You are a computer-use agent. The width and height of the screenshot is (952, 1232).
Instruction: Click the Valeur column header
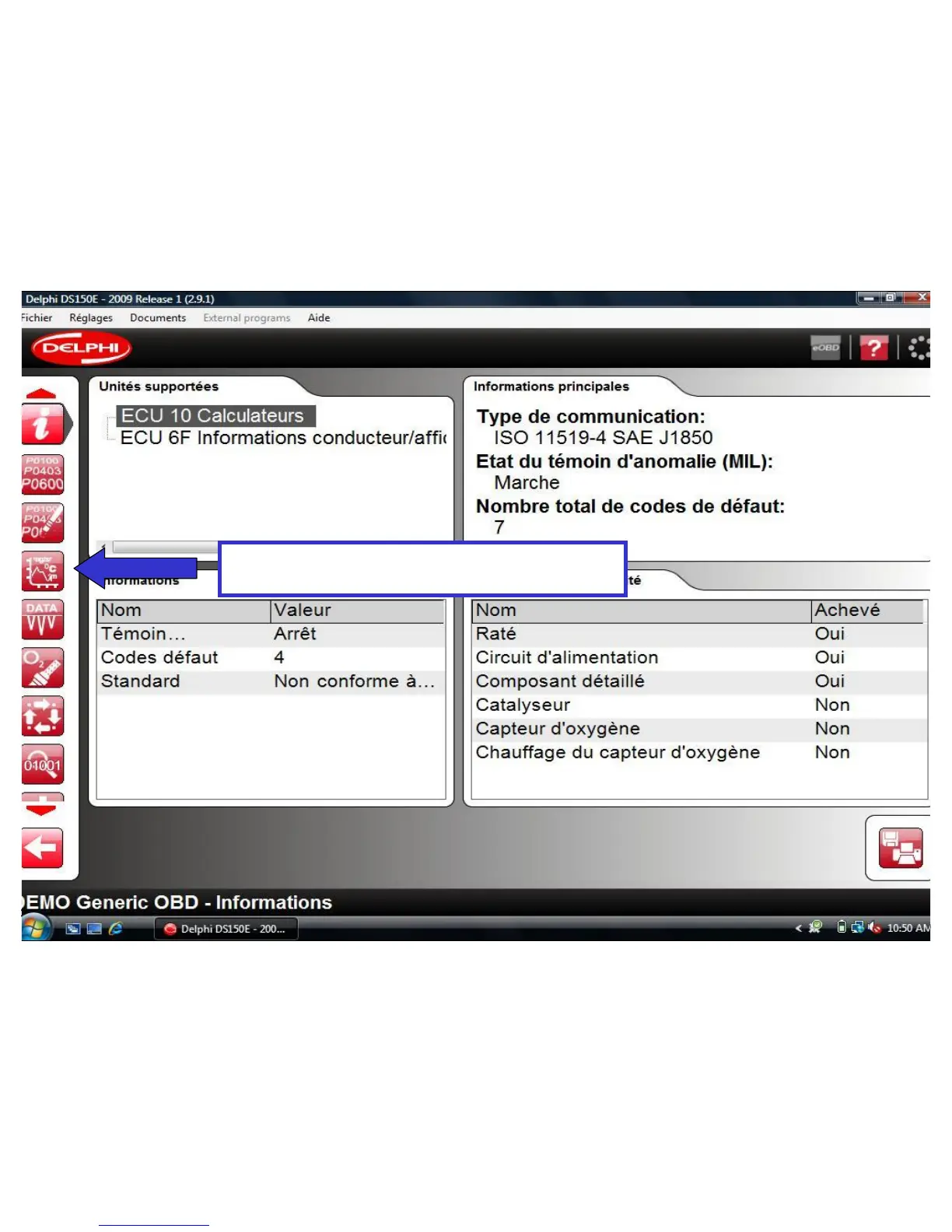click(358, 611)
